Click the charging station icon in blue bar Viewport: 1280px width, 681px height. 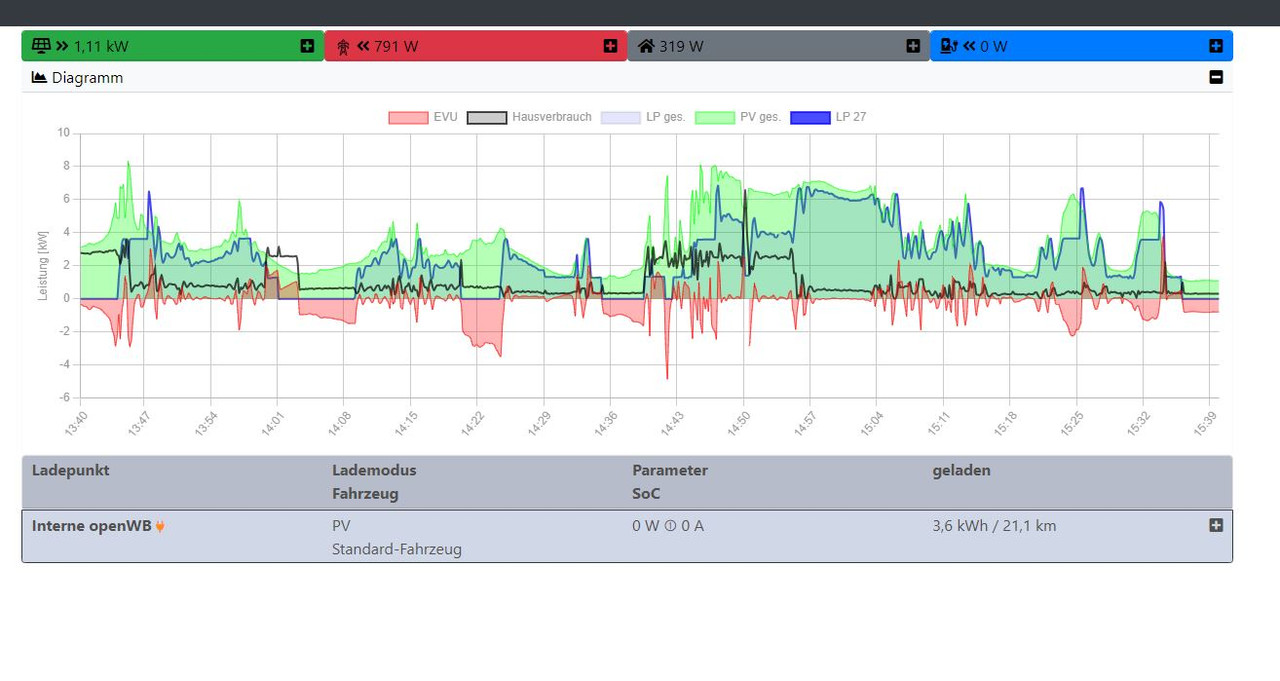point(949,46)
